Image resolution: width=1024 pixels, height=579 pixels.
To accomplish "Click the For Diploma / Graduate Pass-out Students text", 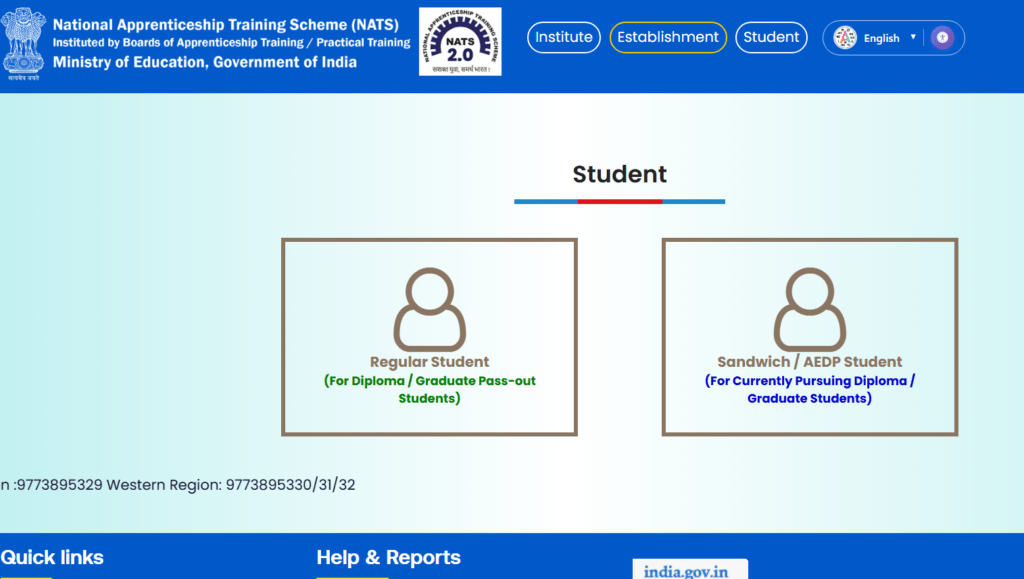I will [x=430, y=390].
